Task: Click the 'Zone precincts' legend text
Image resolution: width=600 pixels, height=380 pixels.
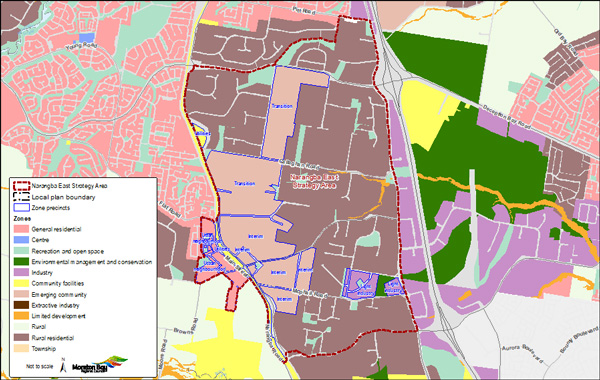Action: click(x=51, y=208)
